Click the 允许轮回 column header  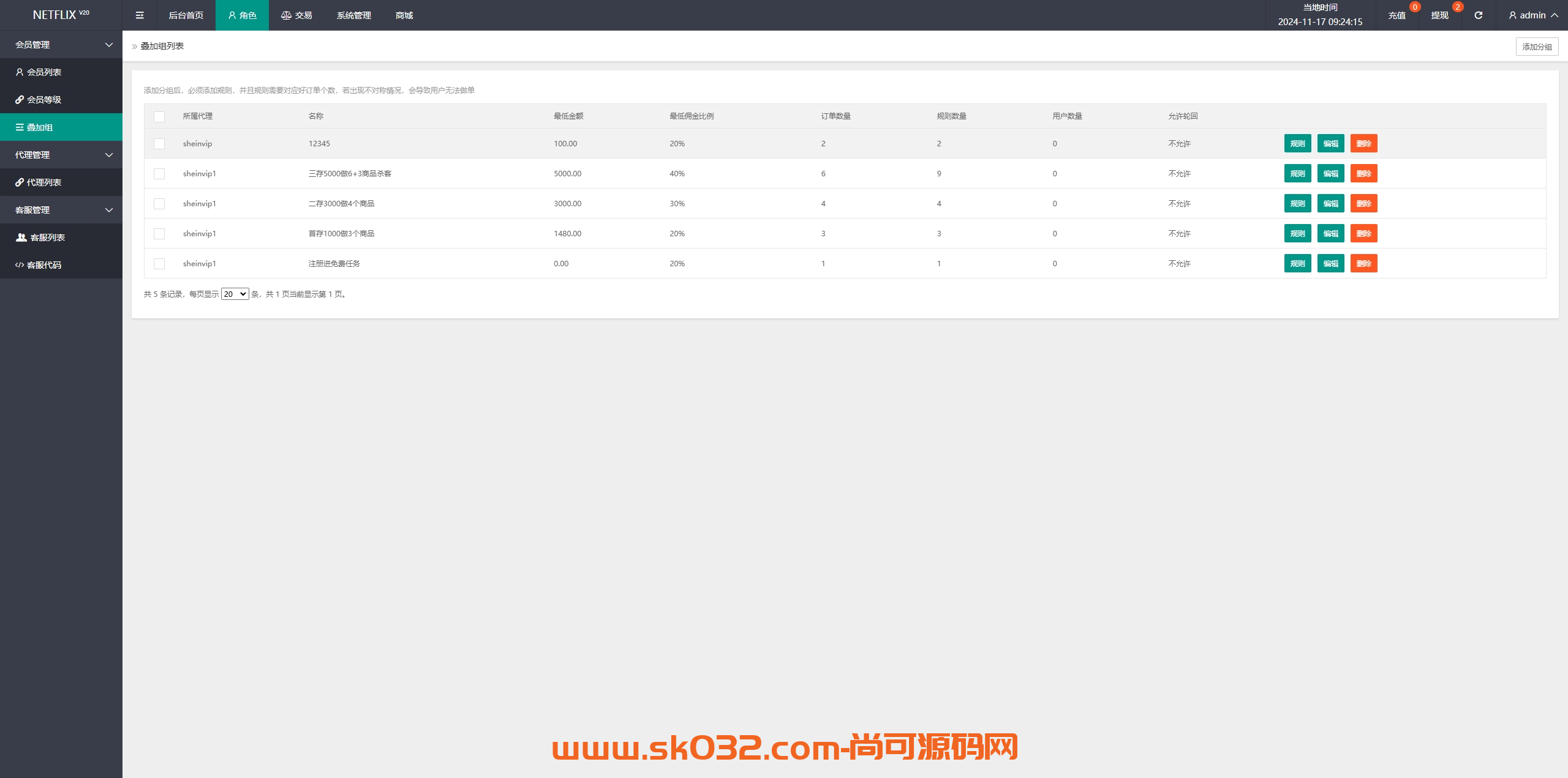[1183, 116]
